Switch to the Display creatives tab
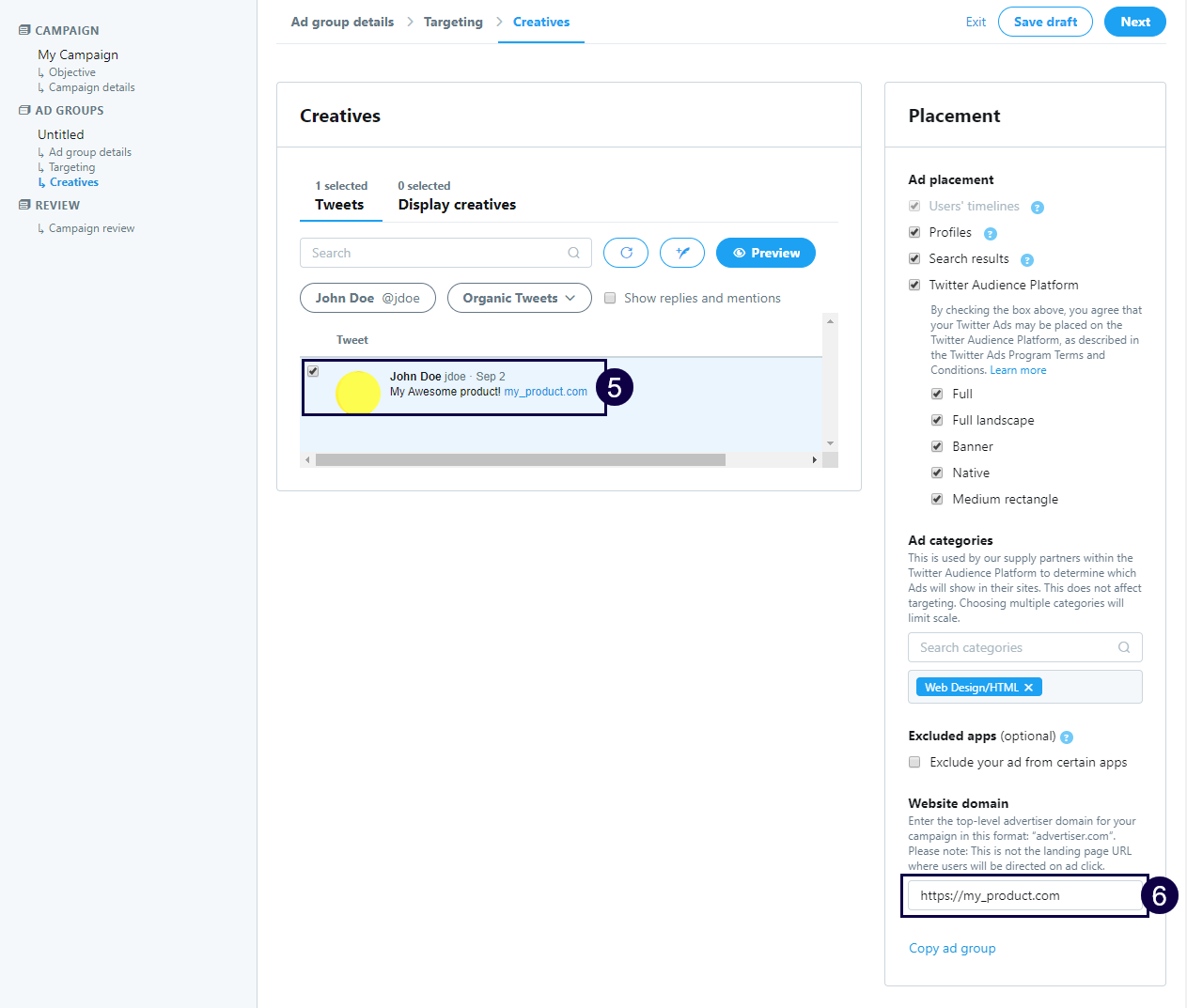This screenshot has height=1008, width=1187. [x=457, y=204]
